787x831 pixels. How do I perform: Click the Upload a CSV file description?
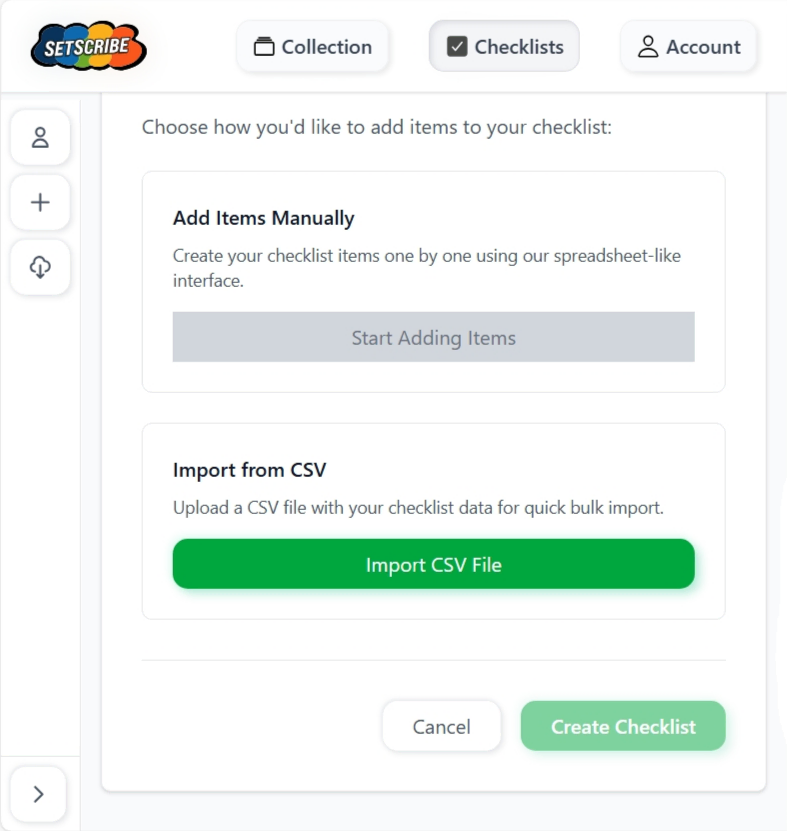point(418,508)
